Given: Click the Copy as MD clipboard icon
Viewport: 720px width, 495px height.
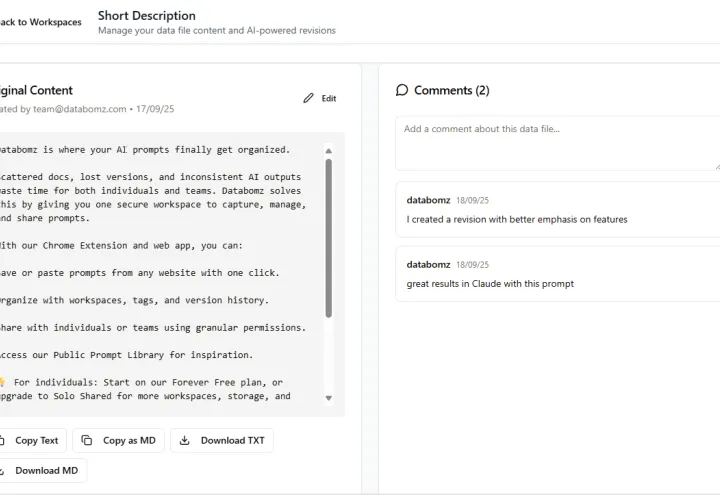Looking at the screenshot, I should (86, 440).
